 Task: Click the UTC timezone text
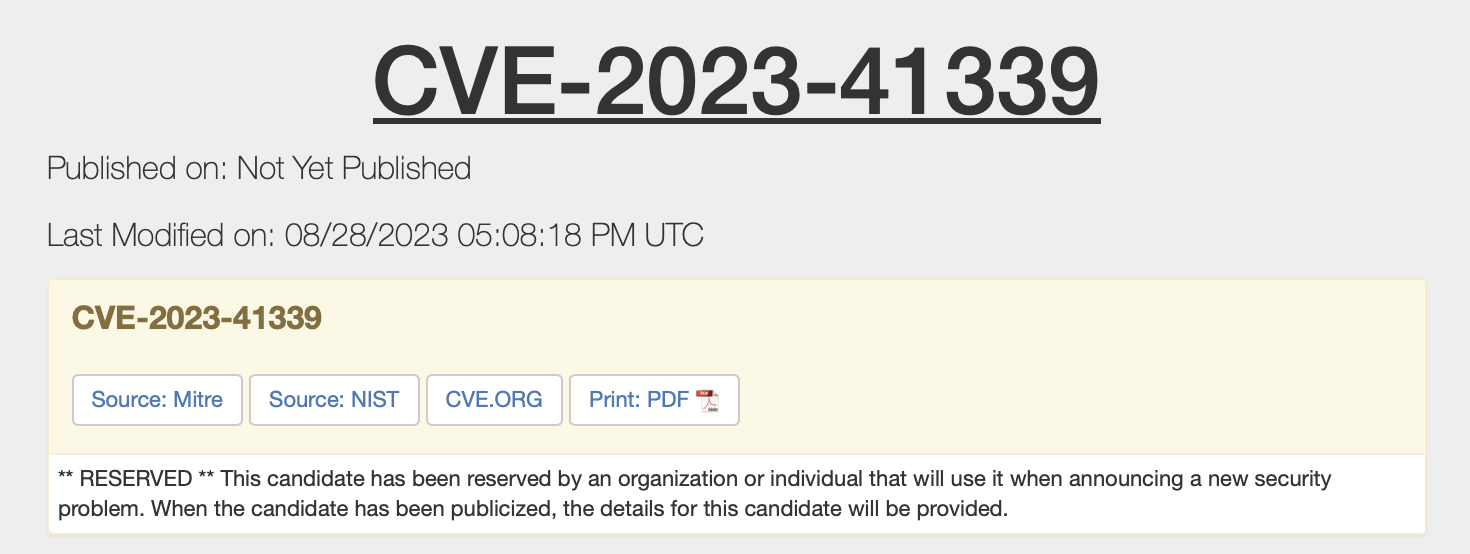(674, 236)
